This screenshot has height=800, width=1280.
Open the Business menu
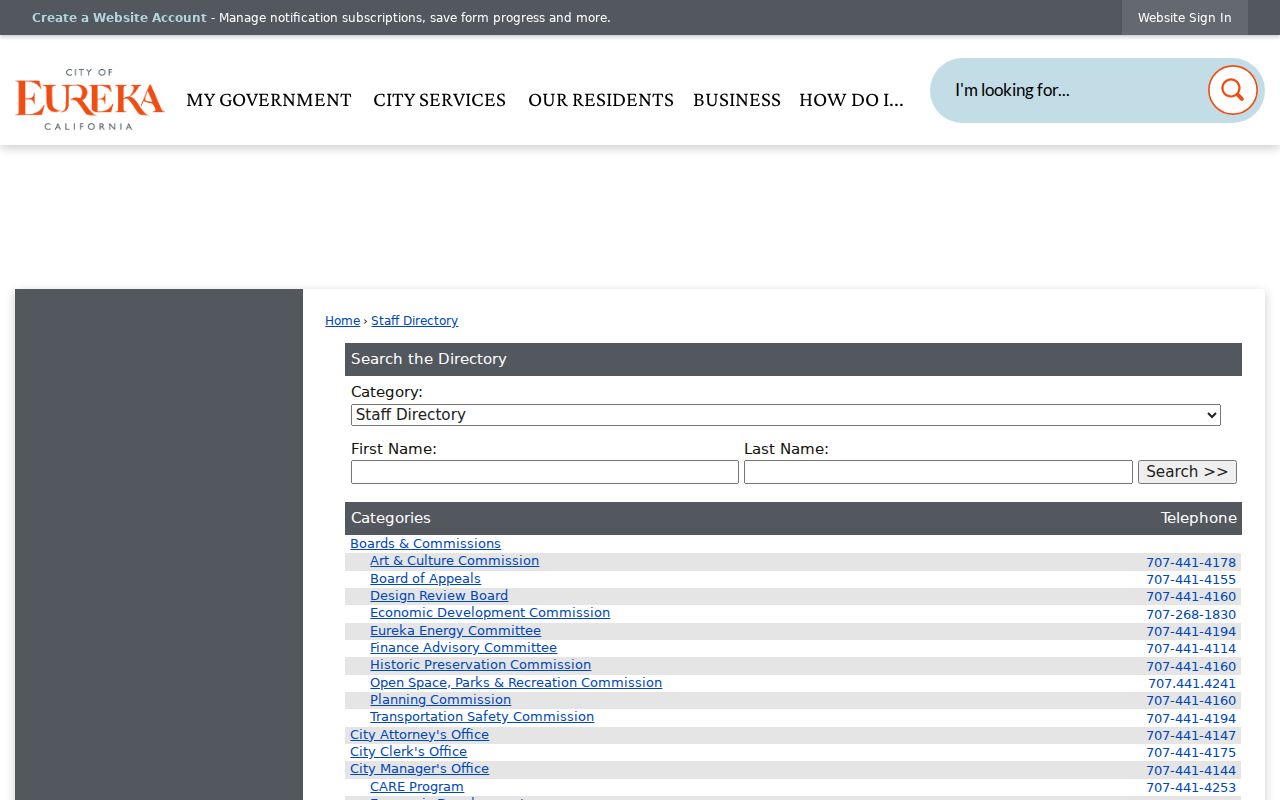coord(737,100)
